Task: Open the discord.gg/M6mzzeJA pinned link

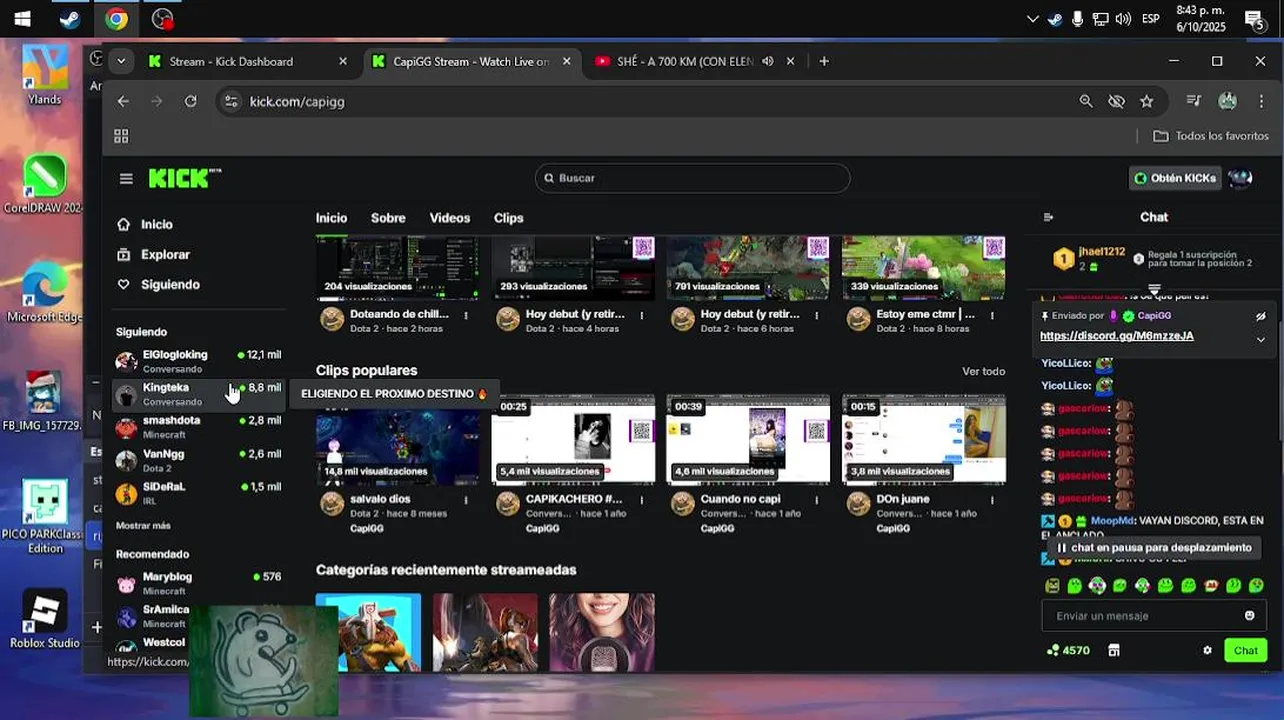Action: 1116,336
